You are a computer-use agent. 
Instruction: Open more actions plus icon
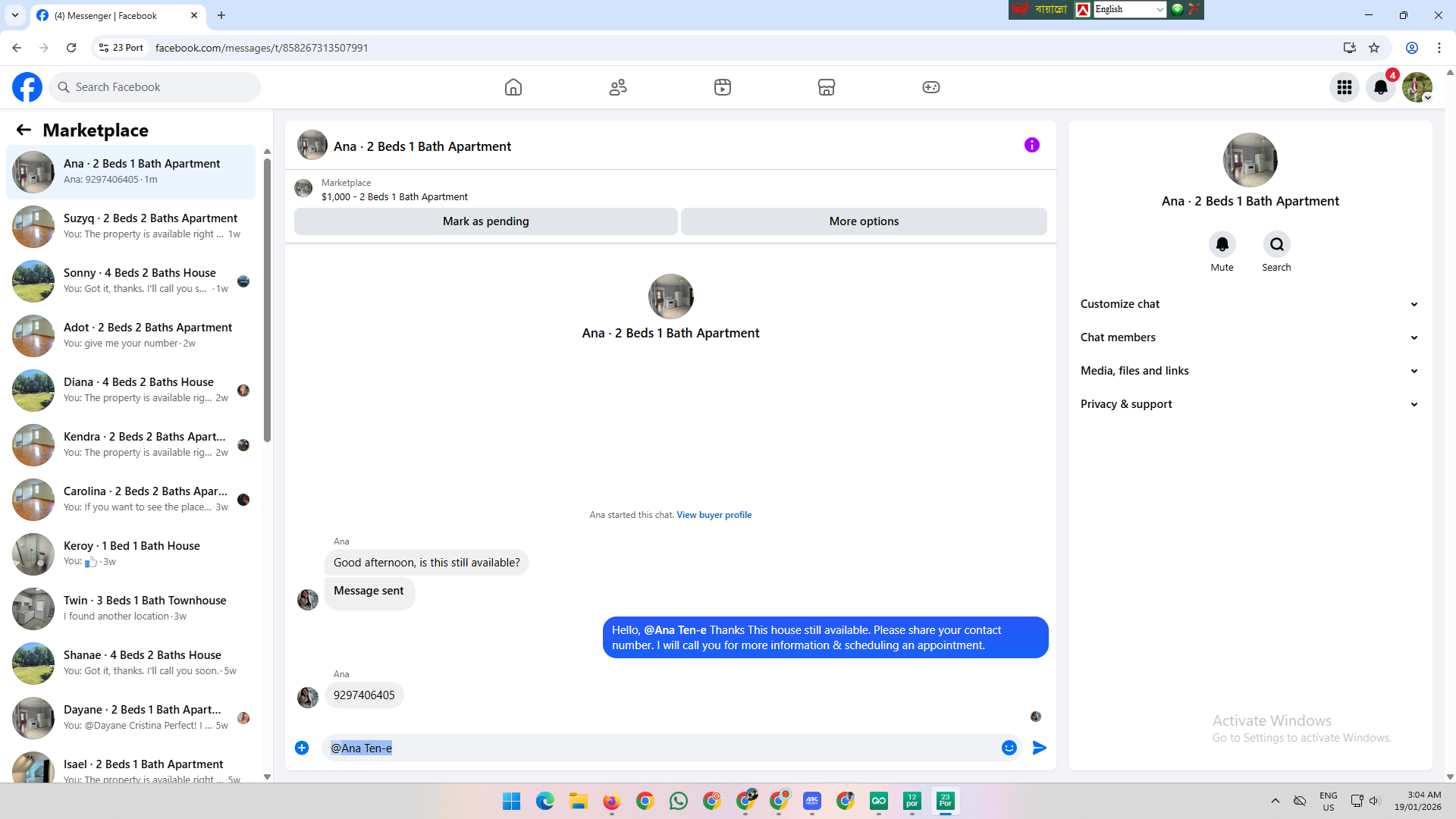point(302,748)
